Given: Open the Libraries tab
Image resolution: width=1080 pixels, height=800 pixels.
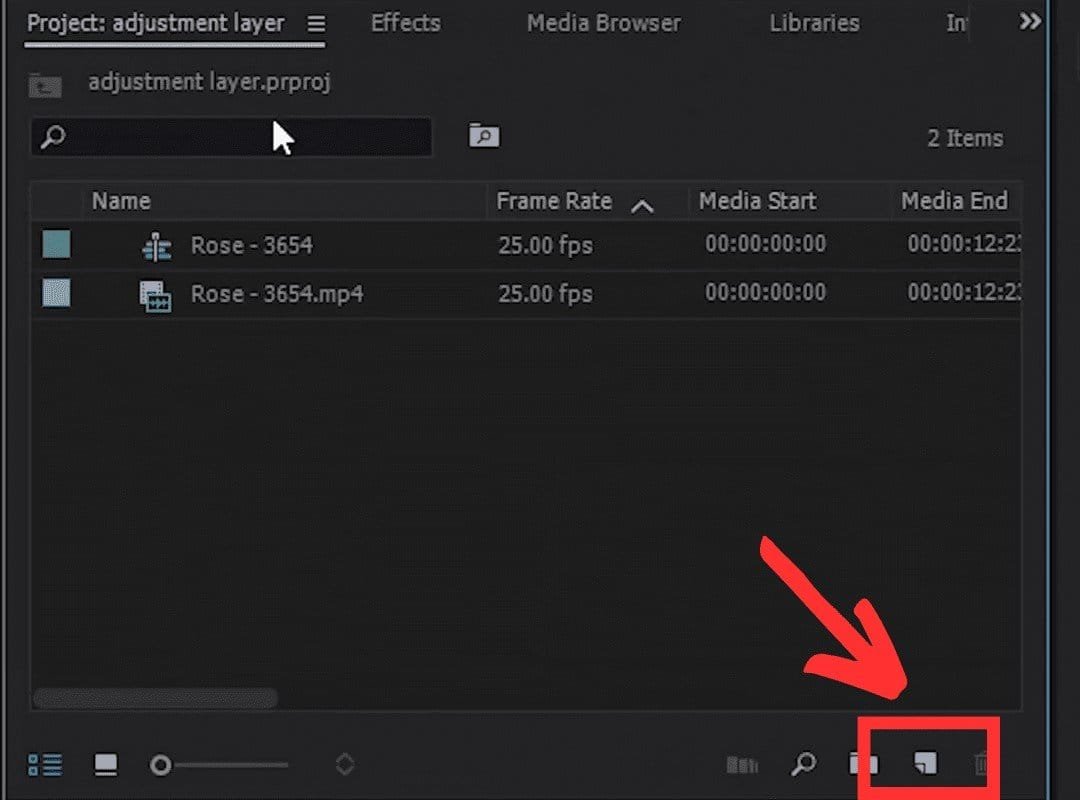Looking at the screenshot, I should (814, 23).
